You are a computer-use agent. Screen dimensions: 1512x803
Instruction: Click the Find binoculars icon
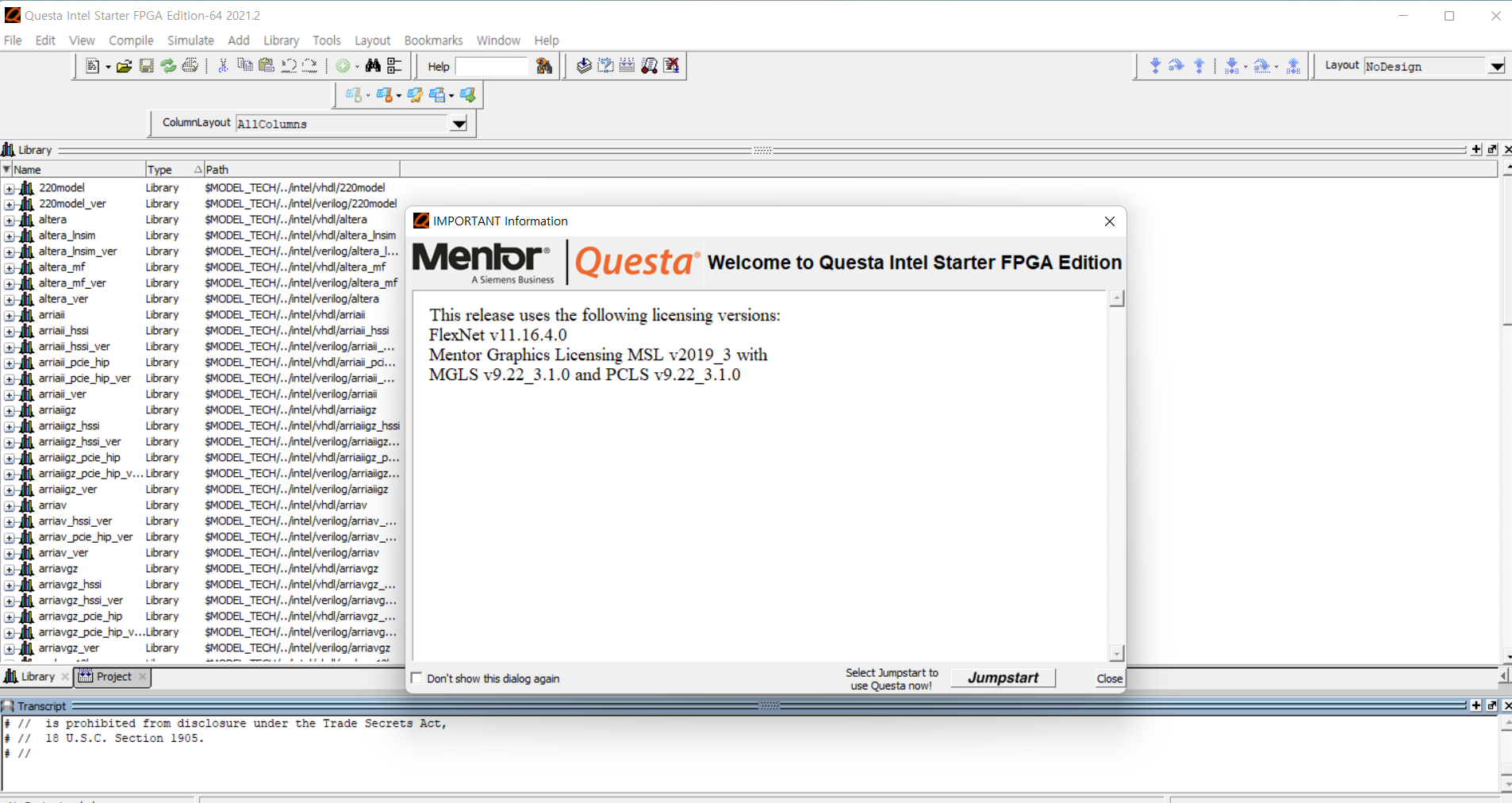[373, 66]
